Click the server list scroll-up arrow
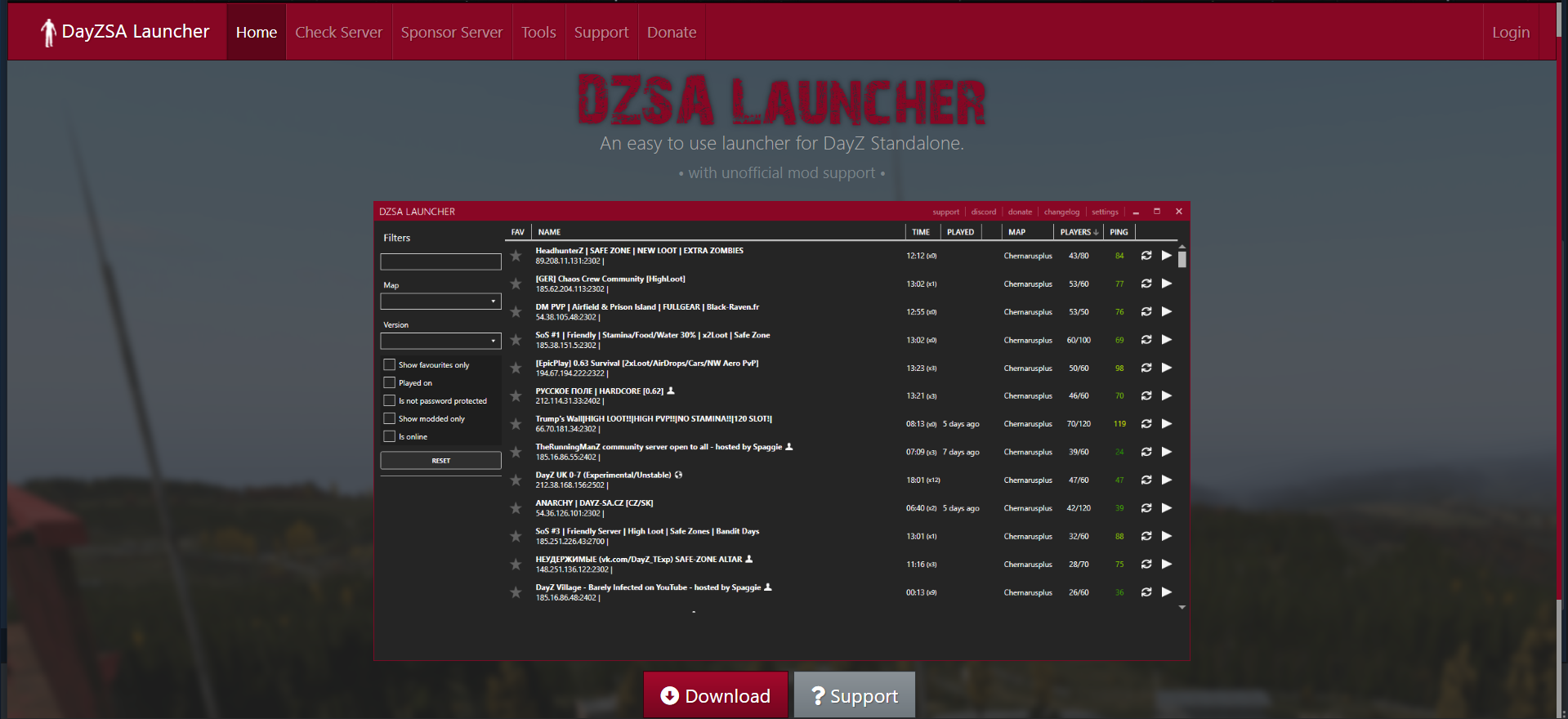 point(1182,246)
